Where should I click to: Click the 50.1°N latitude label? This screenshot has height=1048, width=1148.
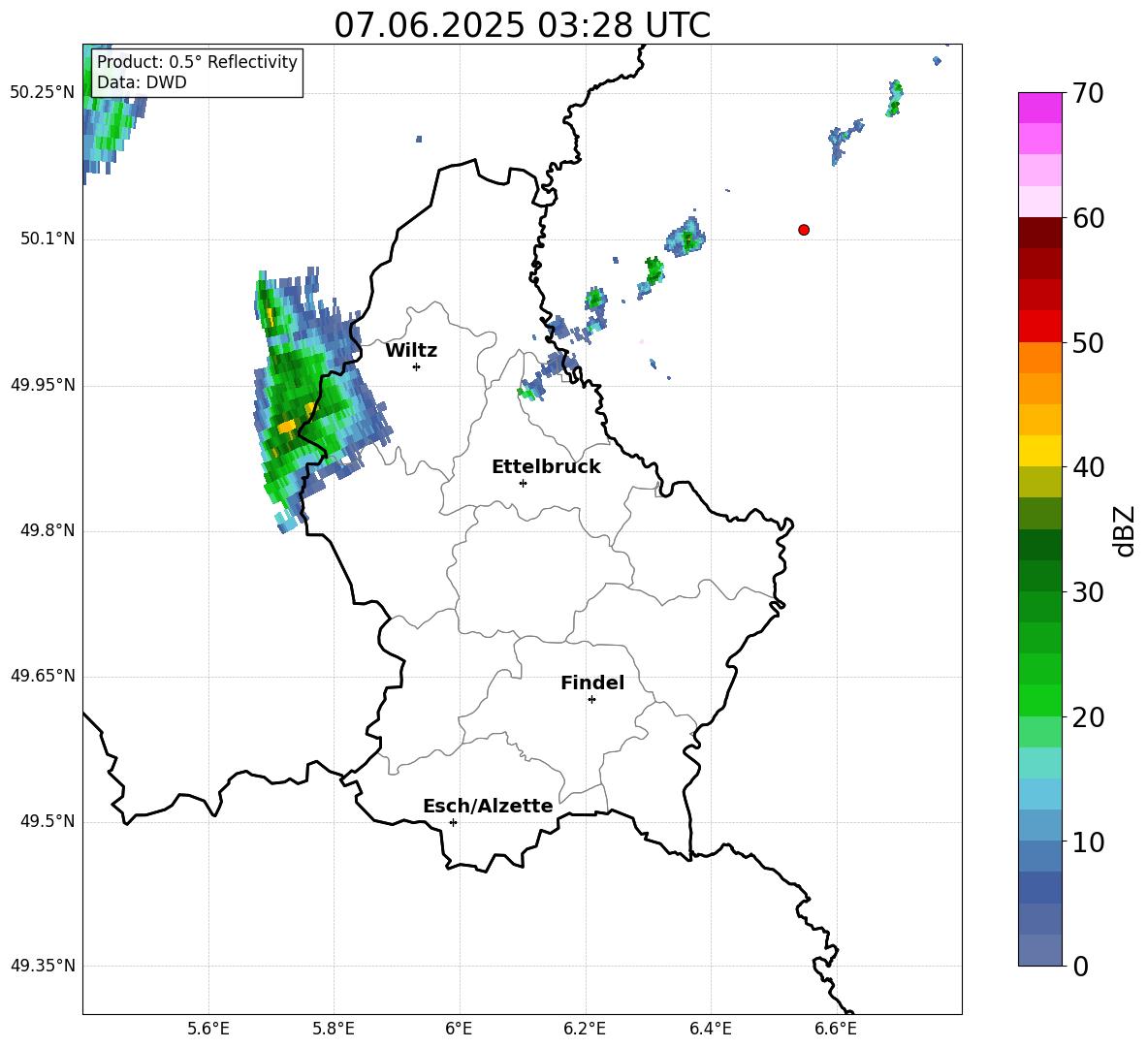(x=48, y=238)
